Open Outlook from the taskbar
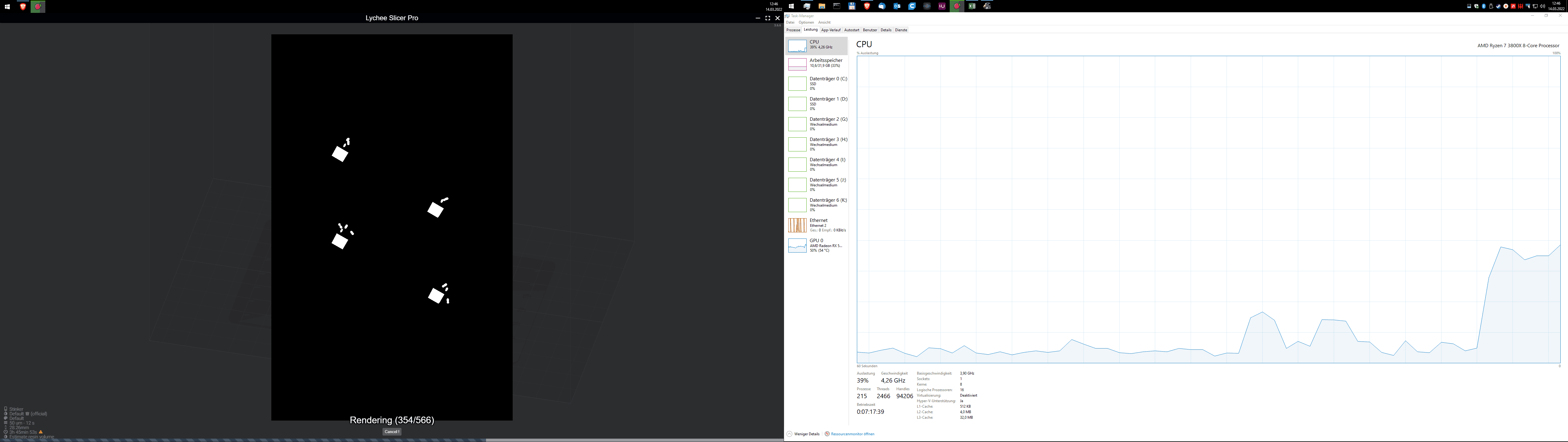The height and width of the screenshot is (442, 1568). point(897,6)
